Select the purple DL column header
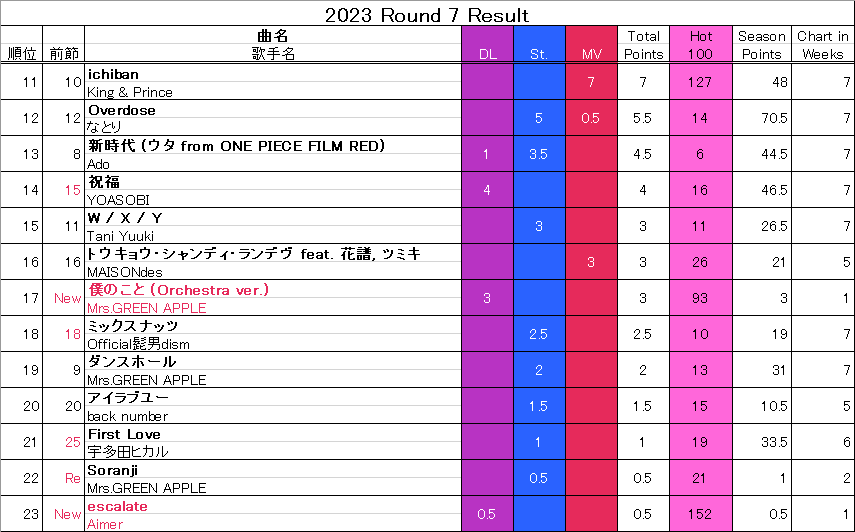The width and height of the screenshot is (855, 532). [487, 44]
